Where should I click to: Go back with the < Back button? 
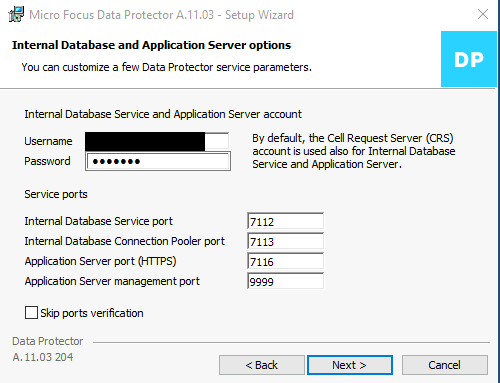pos(262,365)
